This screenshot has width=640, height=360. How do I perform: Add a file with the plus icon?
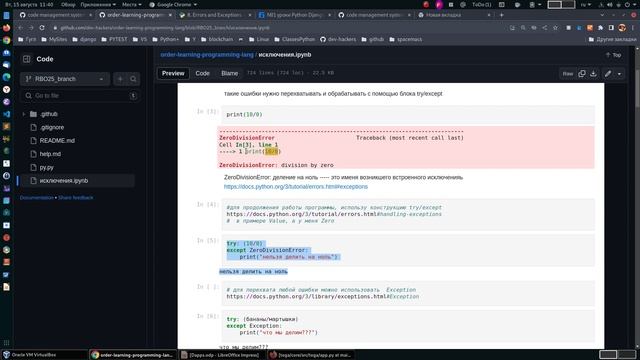click(x=120, y=79)
